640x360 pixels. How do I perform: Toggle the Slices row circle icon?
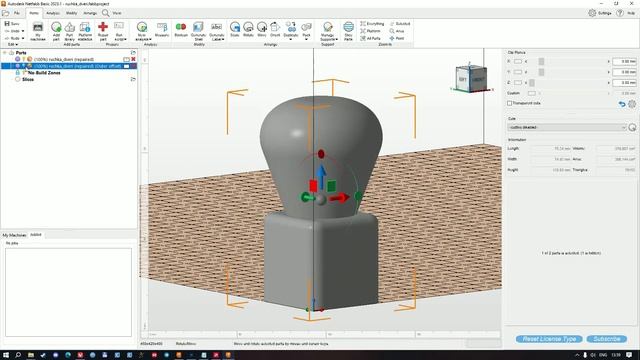(x=18, y=79)
